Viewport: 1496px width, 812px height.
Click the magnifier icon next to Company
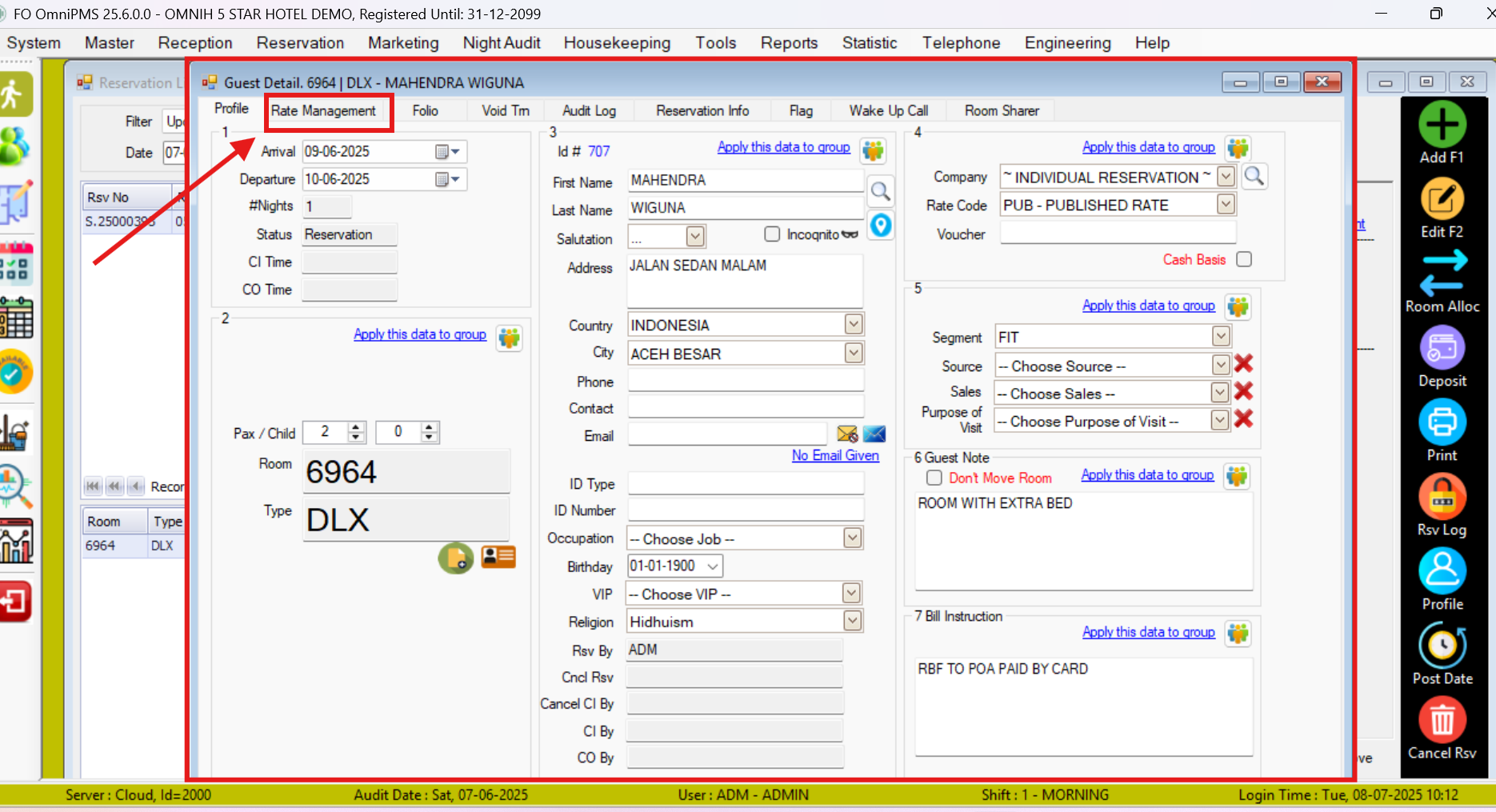1254,176
